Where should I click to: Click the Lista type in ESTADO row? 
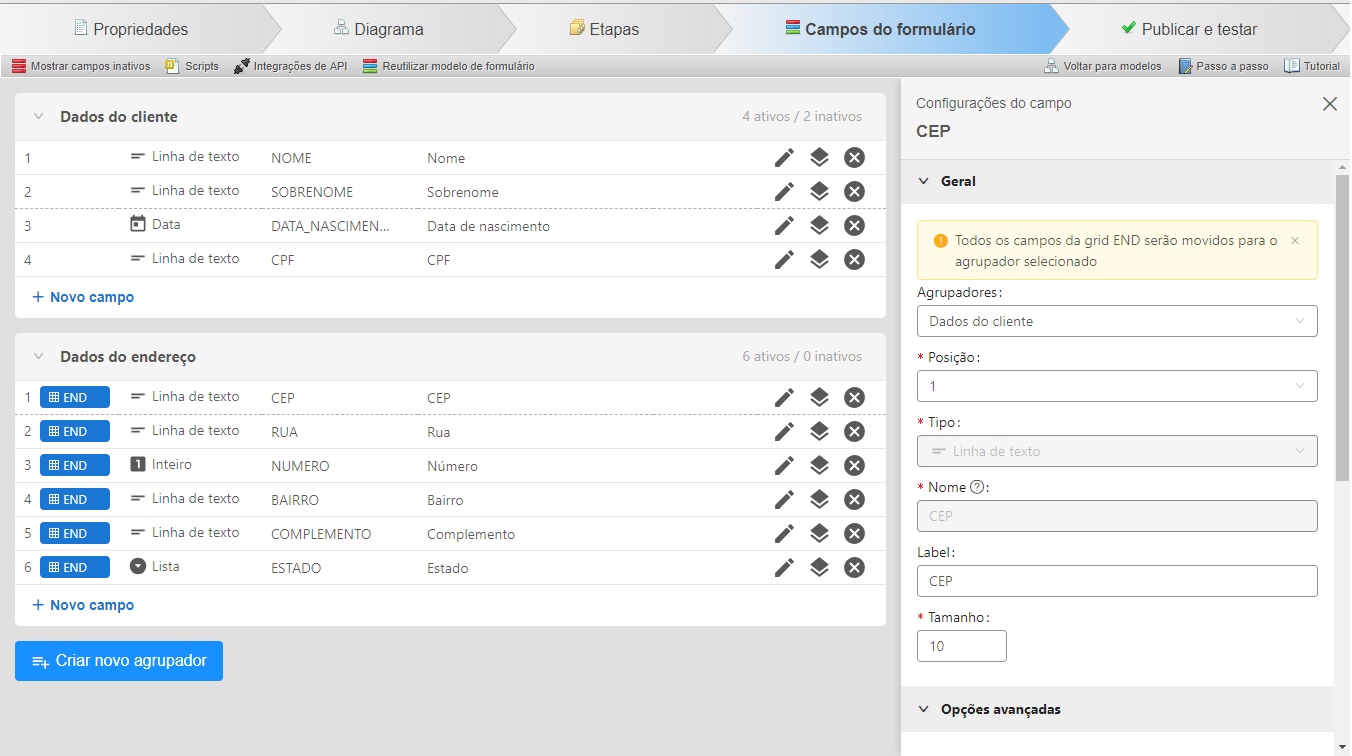155,567
